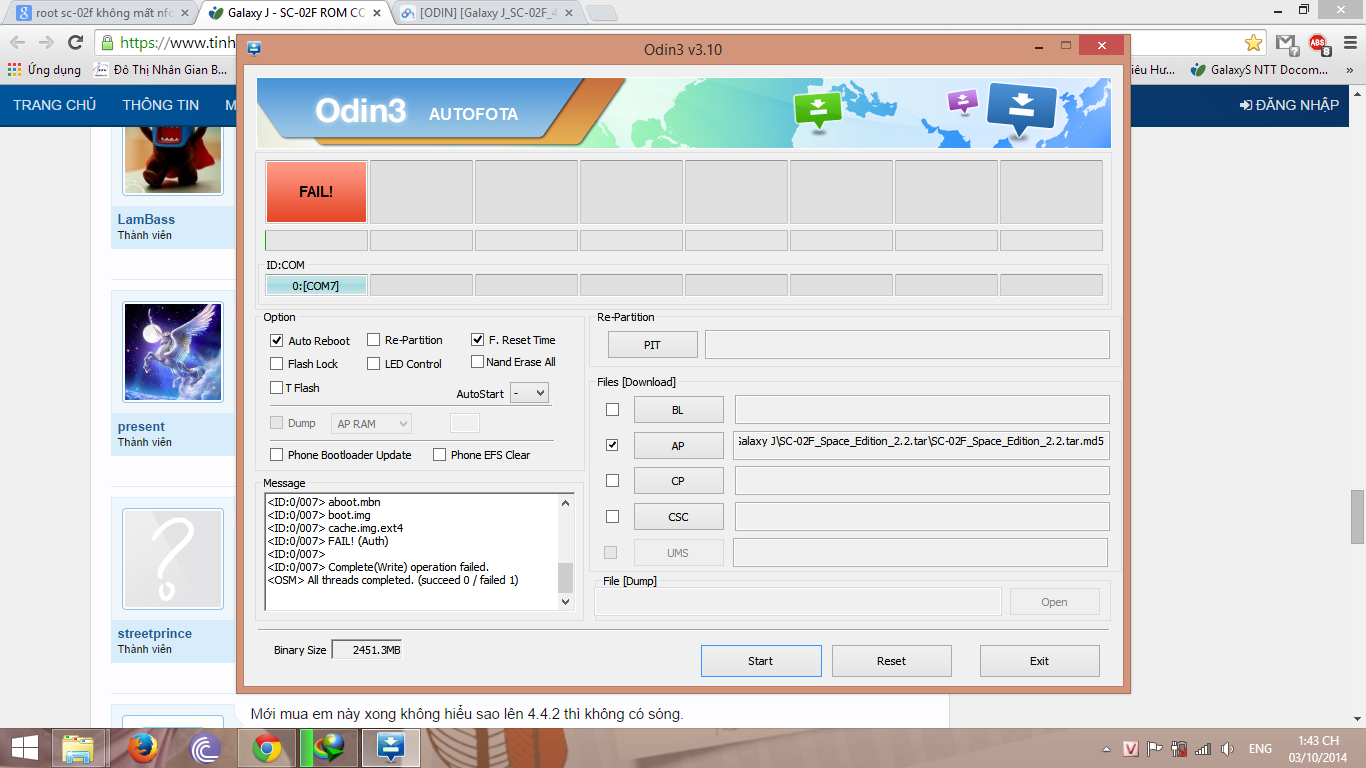This screenshot has width=1366, height=768.
Task: Go forward in the Chrome browser
Action: click(x=46, y=42)
